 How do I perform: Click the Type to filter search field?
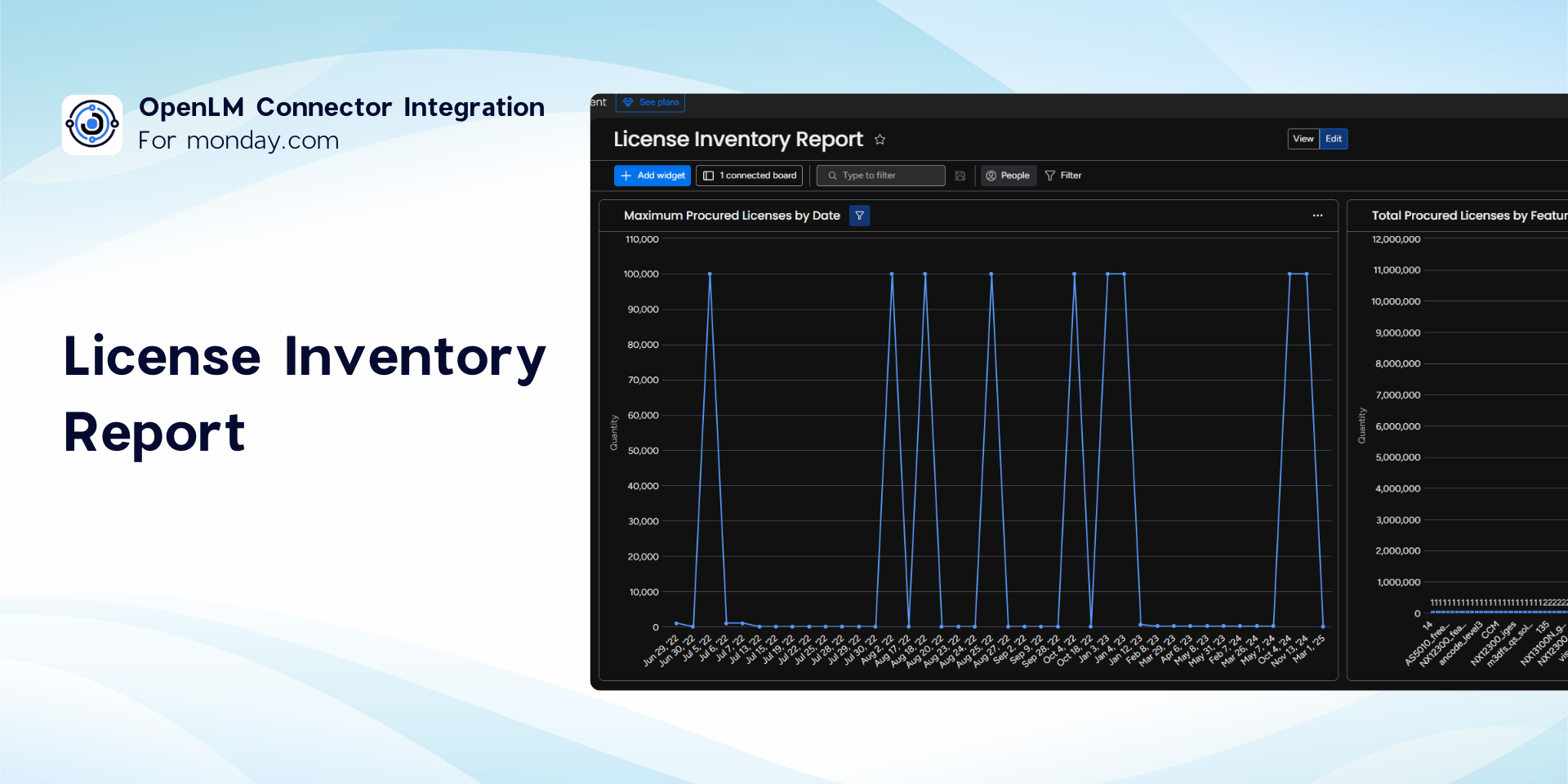(880, 176)
